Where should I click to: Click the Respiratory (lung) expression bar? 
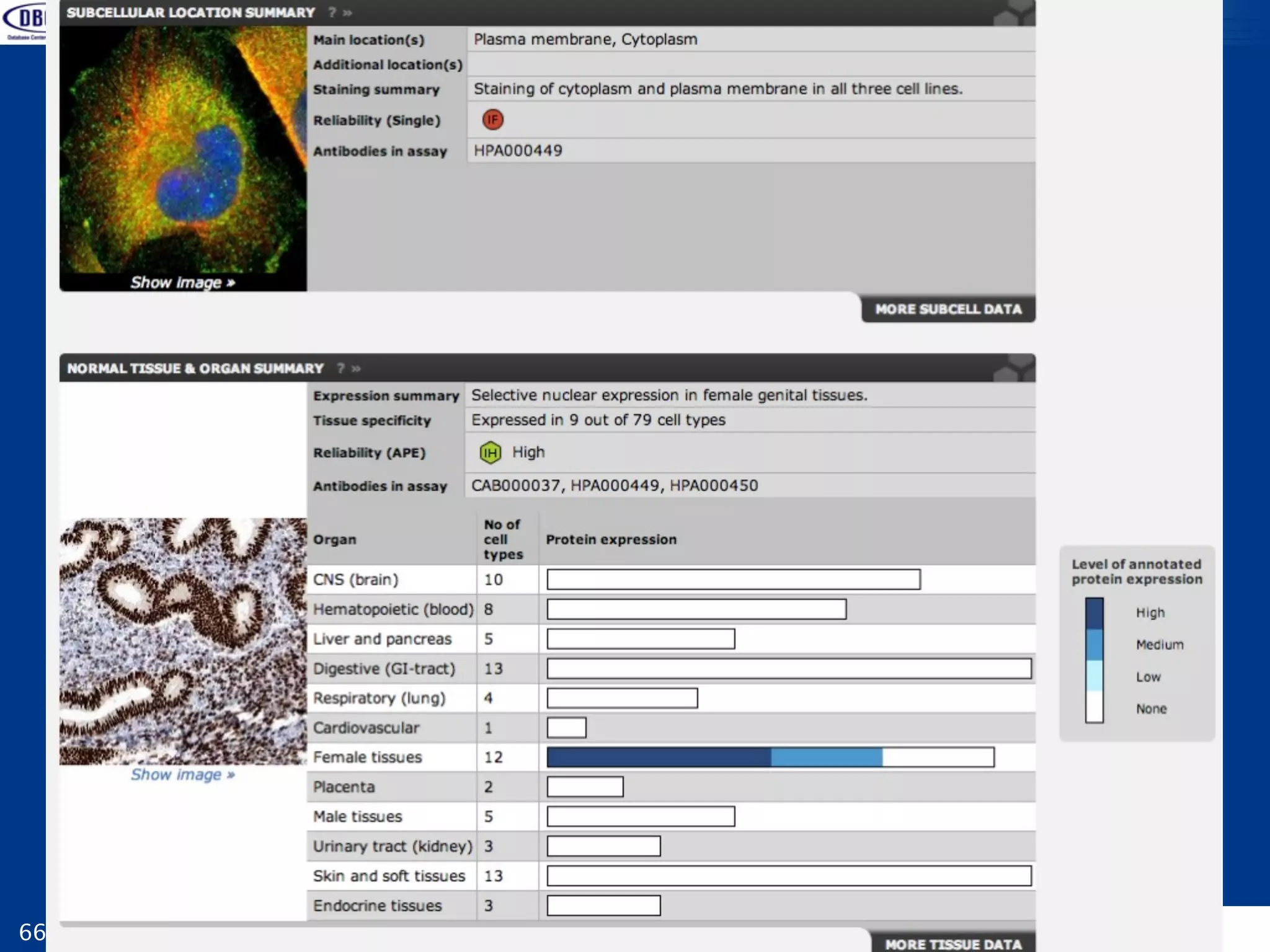(x=622, y=698)
